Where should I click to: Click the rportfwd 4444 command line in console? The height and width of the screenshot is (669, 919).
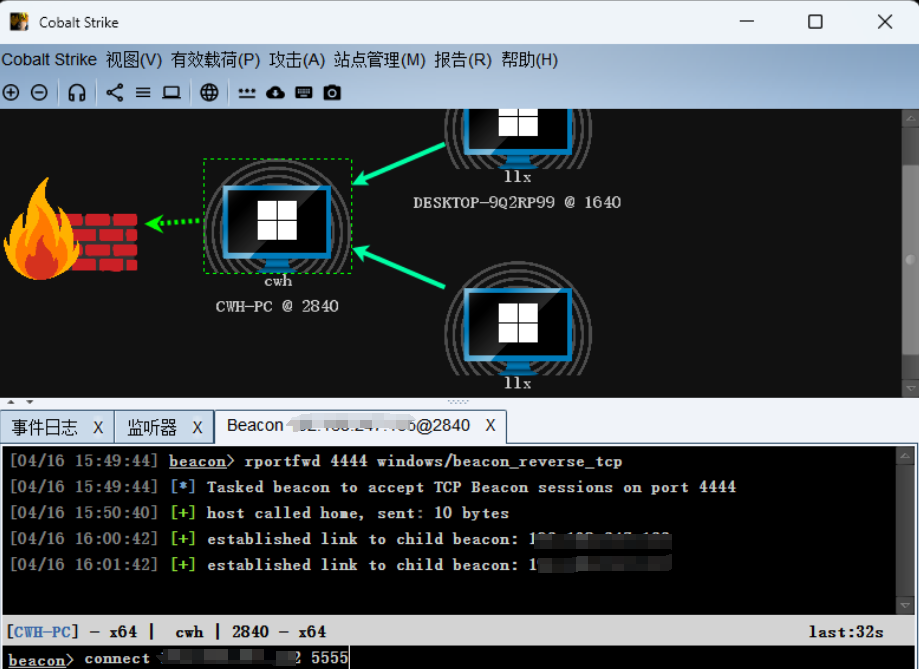[x=316, y=461]
